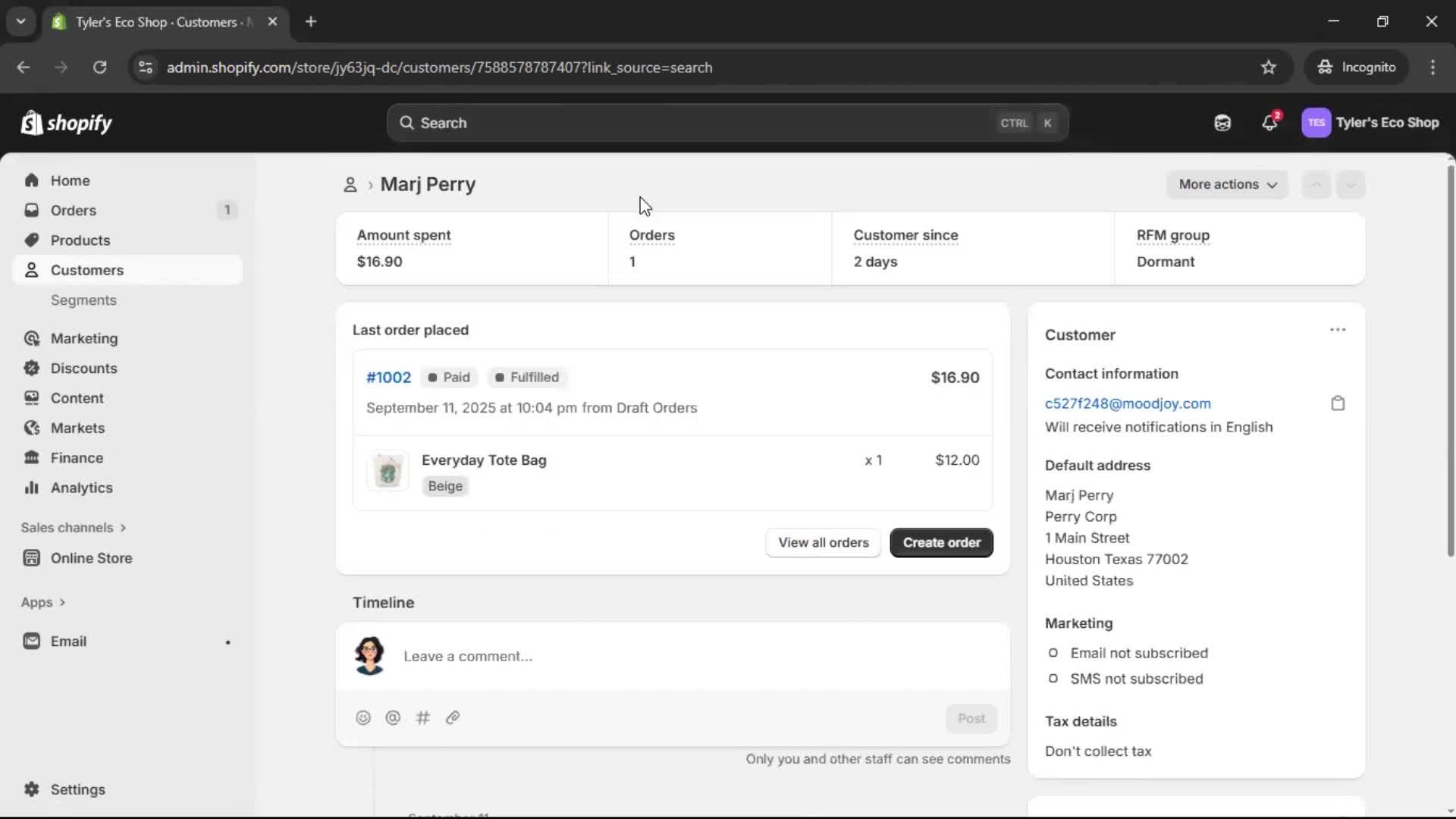Copy customer email with clipboard icon
Viewport: 1456px width, 819px height.
point(1338,403)
